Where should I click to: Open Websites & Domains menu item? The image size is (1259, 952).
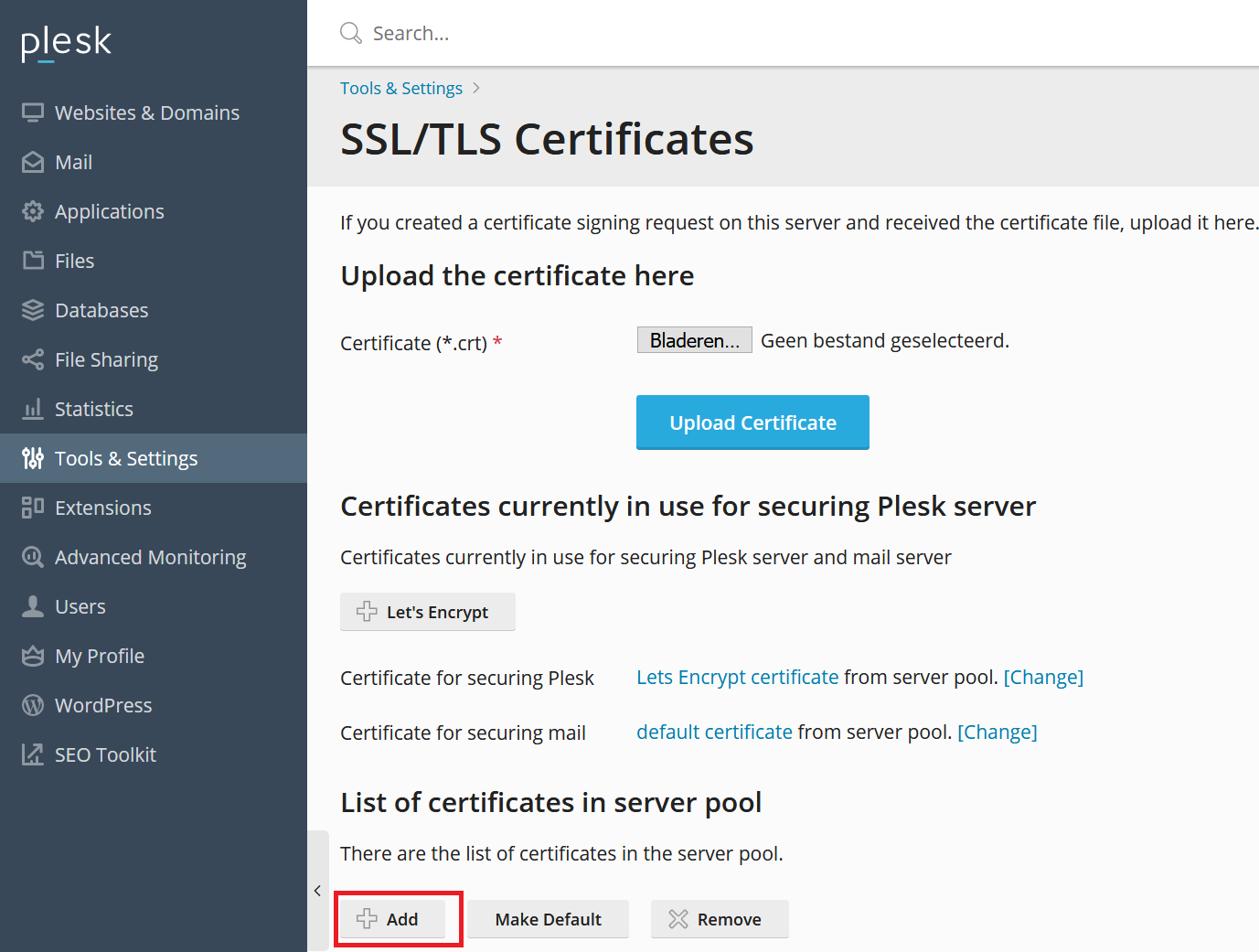coord(154,112)
